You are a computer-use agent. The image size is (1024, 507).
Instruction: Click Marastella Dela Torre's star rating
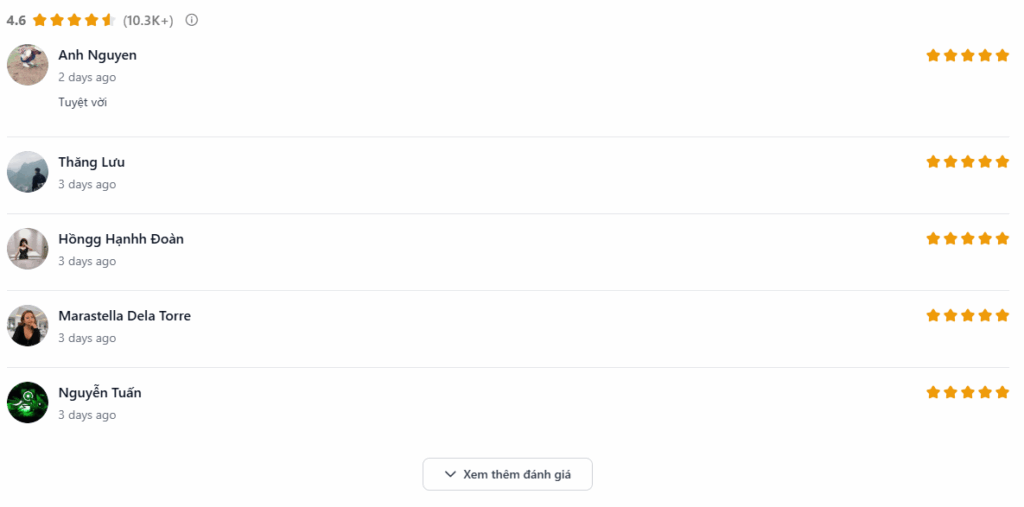[967, 315]
